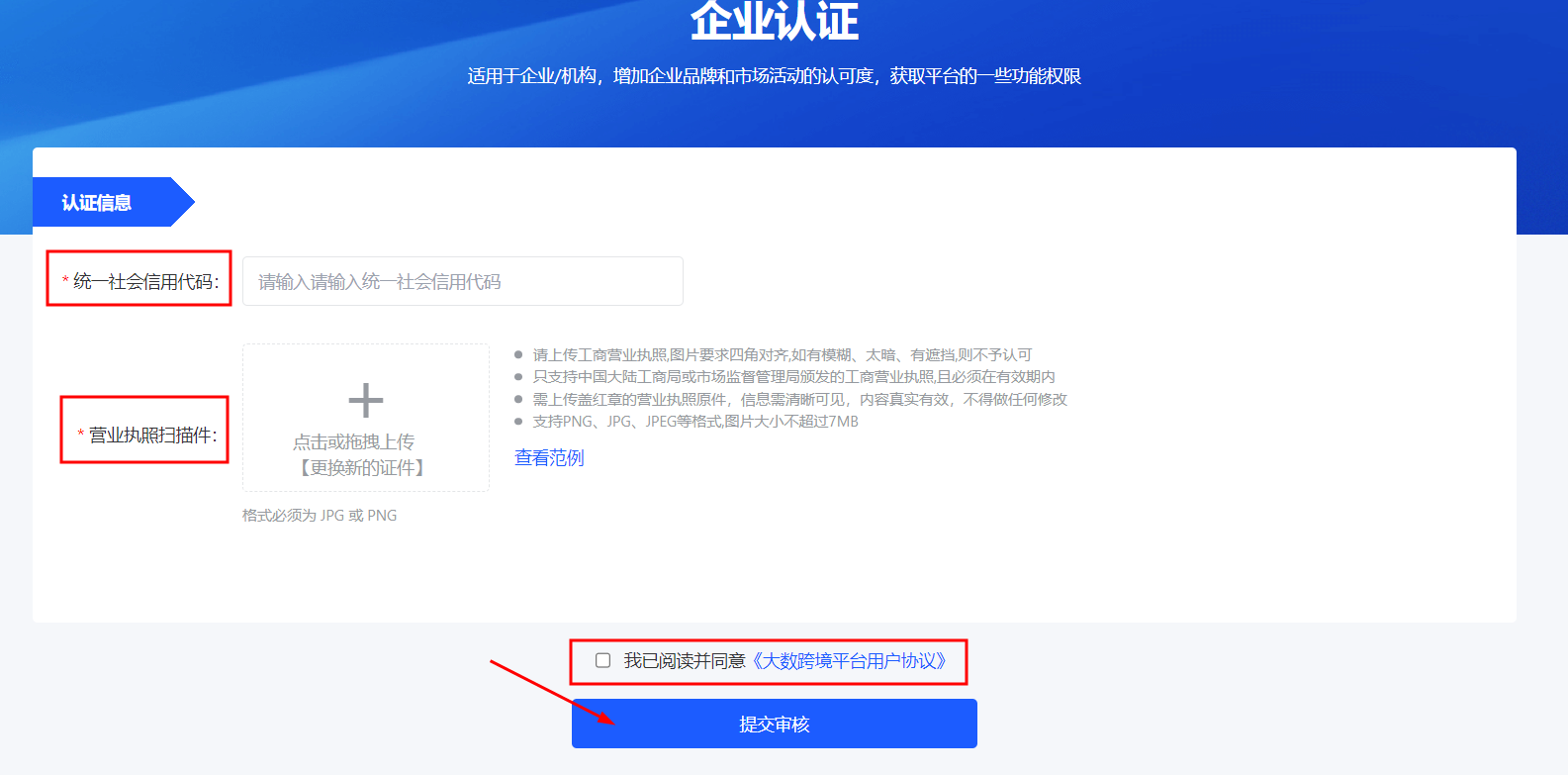Click the tip starting 需上传盖红章
The image size is (1568, 775).
(800, 399)
